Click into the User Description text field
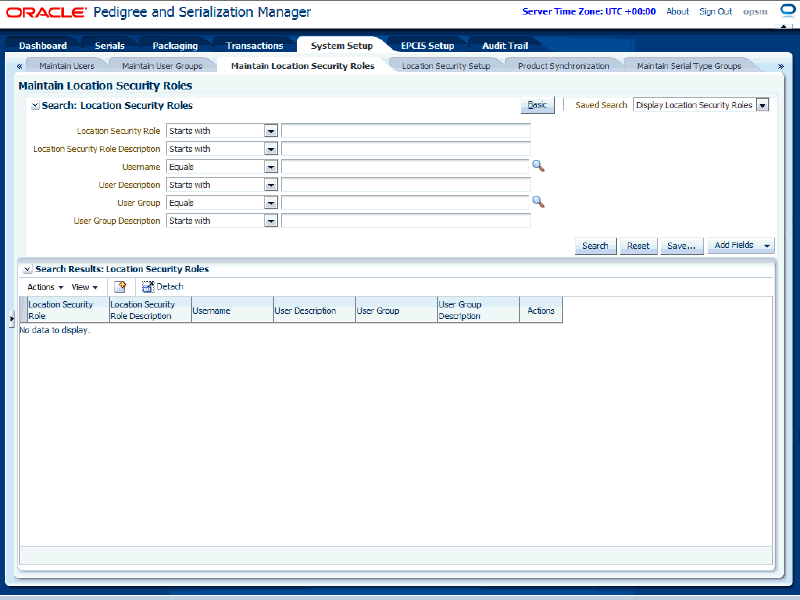800x600 pixels. point(406,185)
